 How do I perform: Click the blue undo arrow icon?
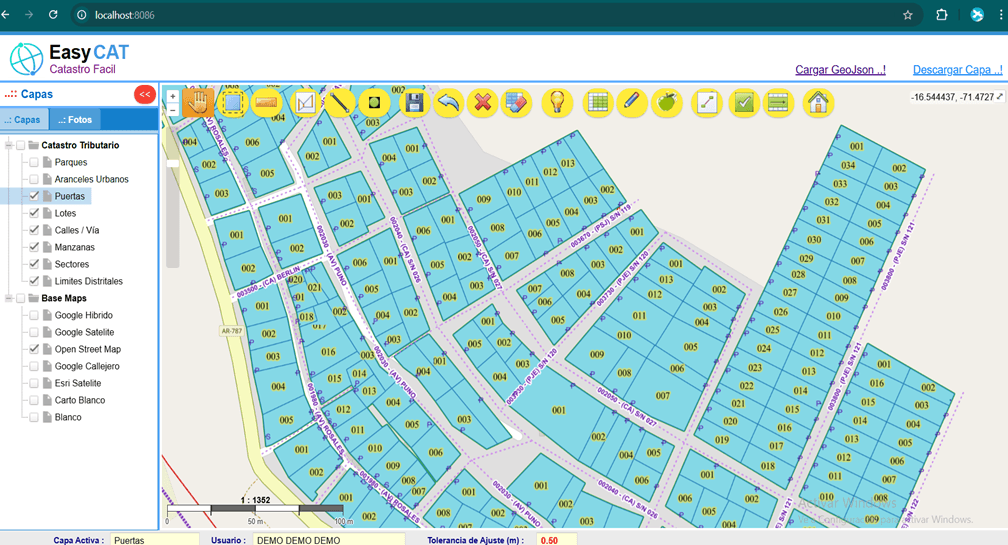pyautogui.click(x=449, y=102)
